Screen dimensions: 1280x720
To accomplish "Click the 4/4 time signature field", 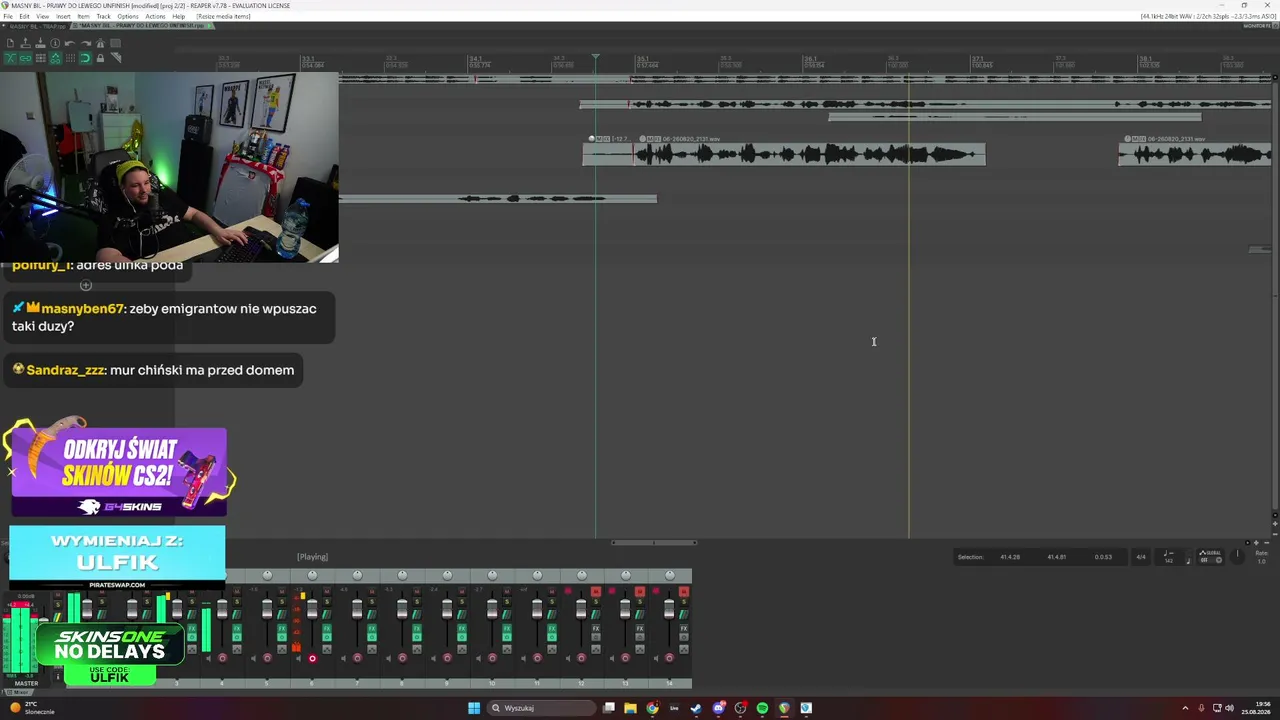I will pos(1140,557).
